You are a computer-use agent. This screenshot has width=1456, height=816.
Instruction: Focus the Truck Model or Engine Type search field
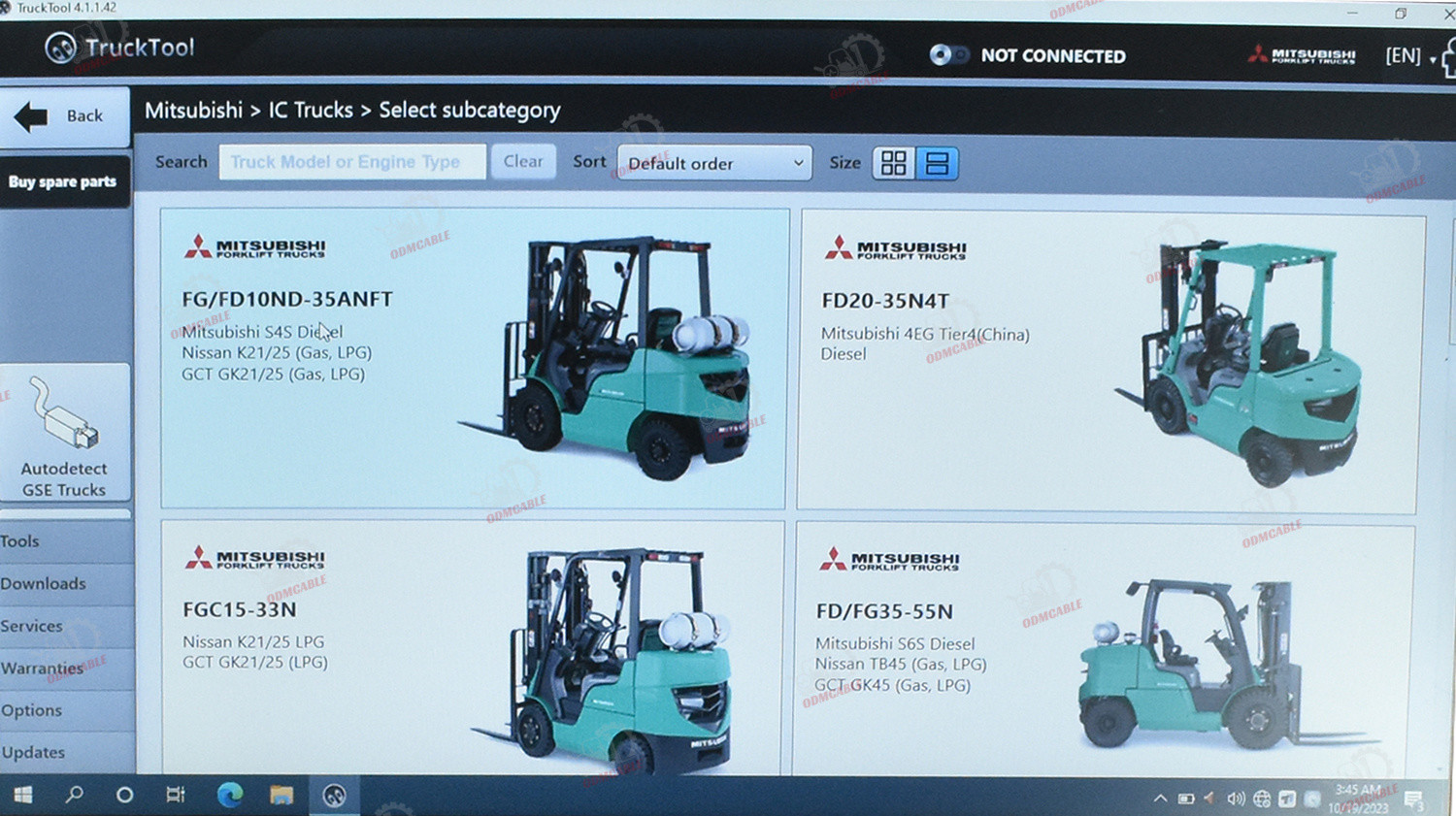pyautogui.click(x=352, y=162)
